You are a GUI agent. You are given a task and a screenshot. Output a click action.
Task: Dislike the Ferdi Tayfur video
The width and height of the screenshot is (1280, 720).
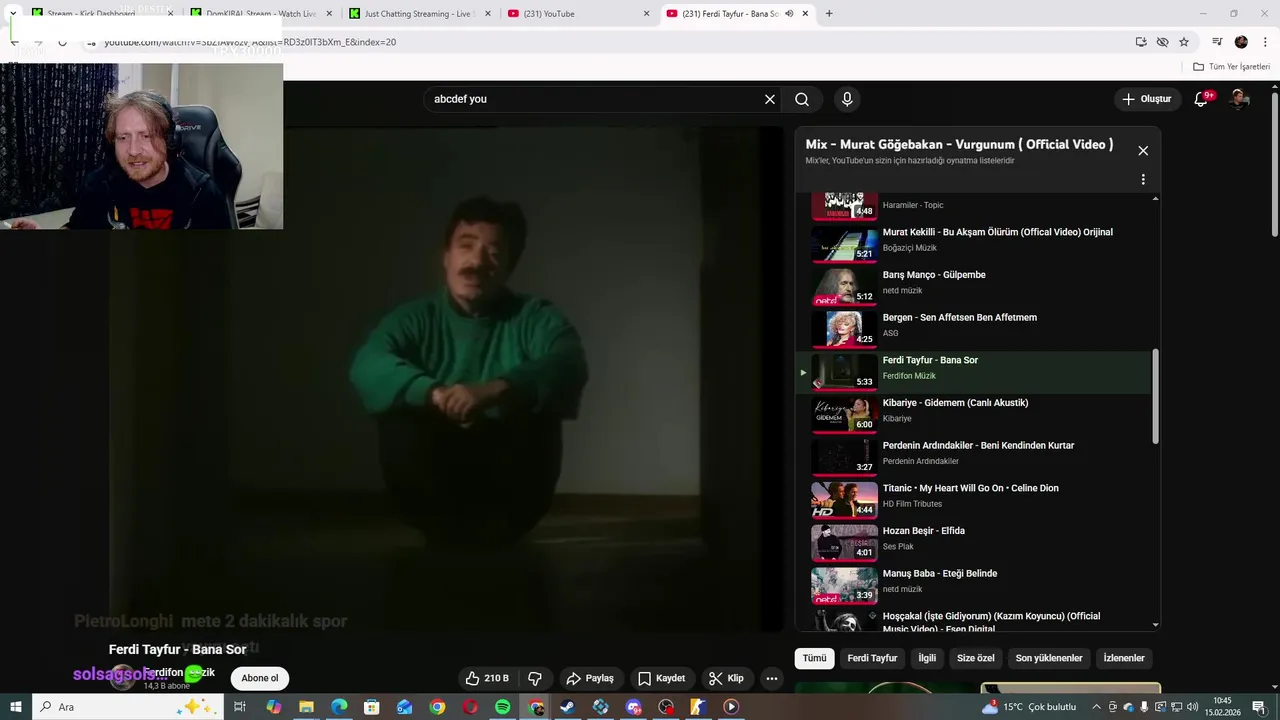pos(535,678)
